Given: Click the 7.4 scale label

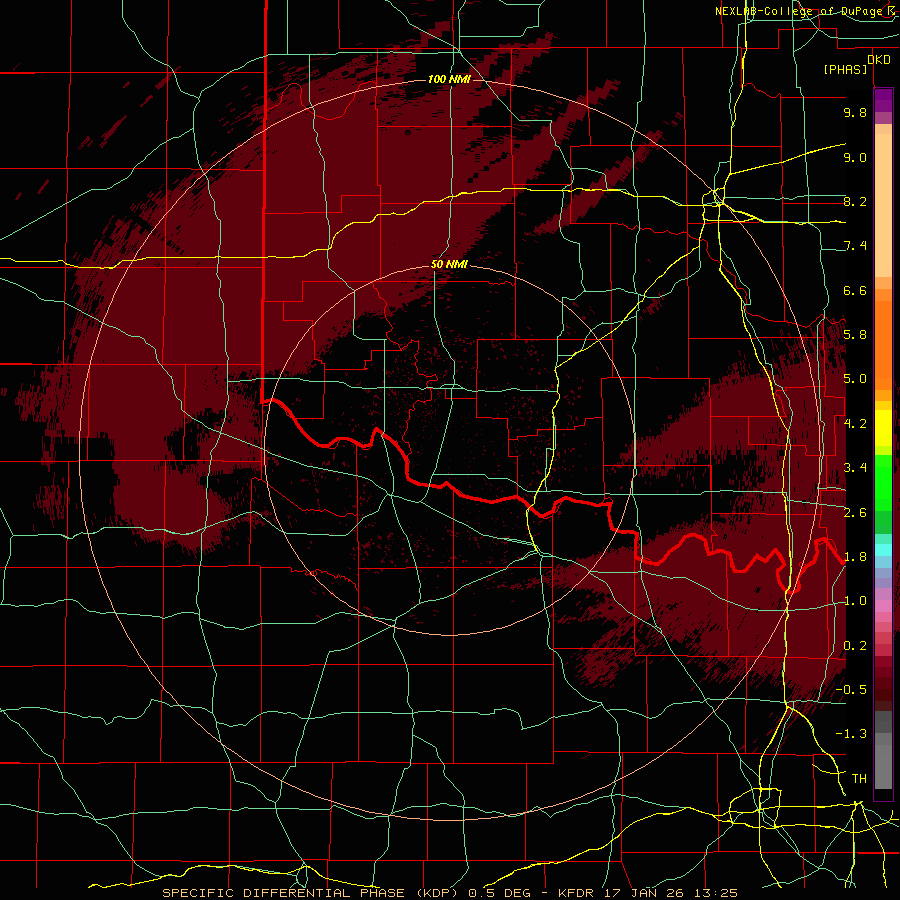Looking at the screenshot, I should (855, 246).
